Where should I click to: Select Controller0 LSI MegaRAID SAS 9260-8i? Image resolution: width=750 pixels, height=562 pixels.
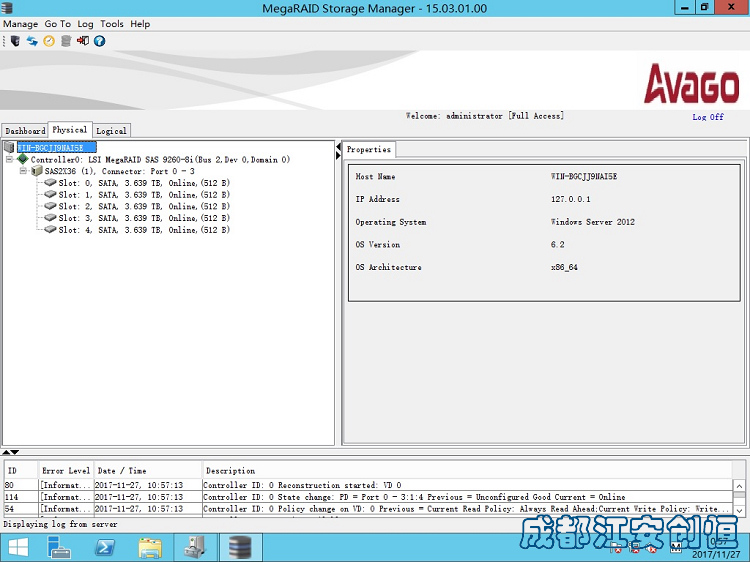tap(160, 159)
